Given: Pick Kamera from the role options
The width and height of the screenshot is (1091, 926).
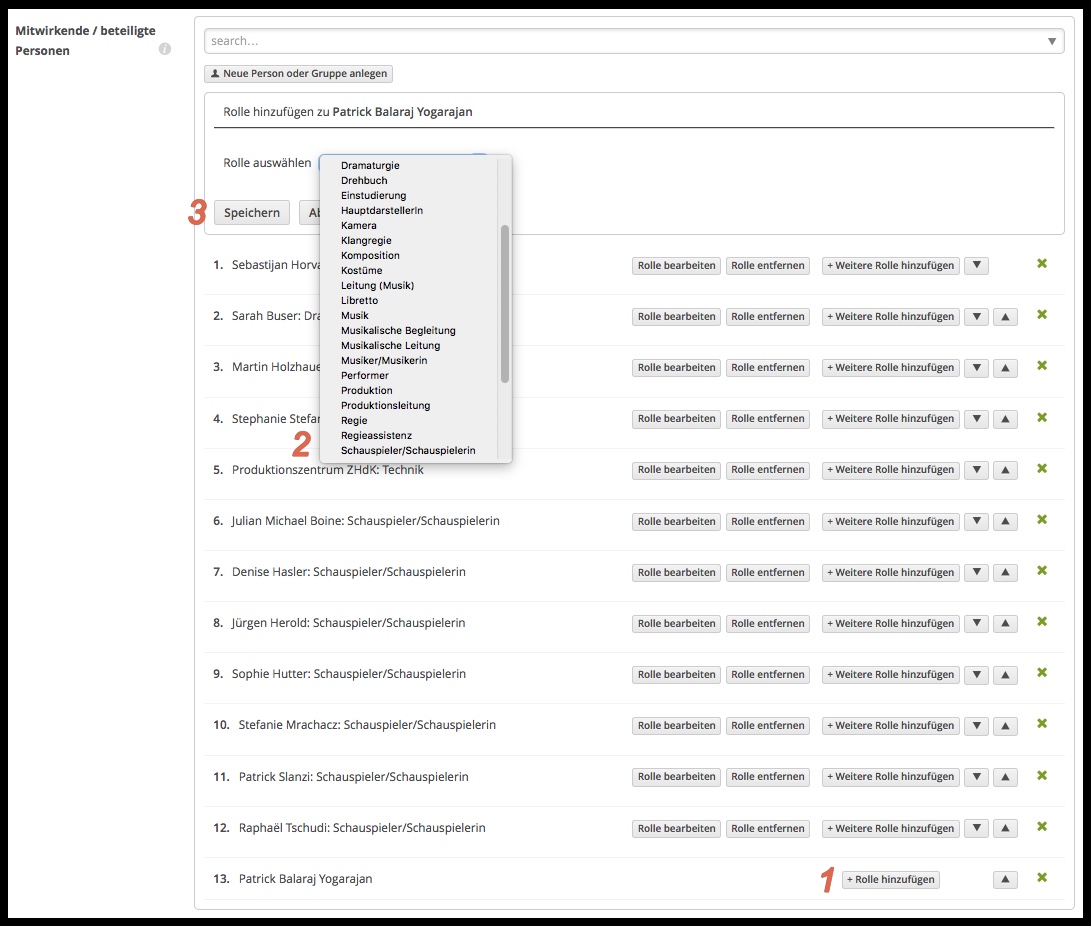Looking at the screenshot, I should pos(359,226).
